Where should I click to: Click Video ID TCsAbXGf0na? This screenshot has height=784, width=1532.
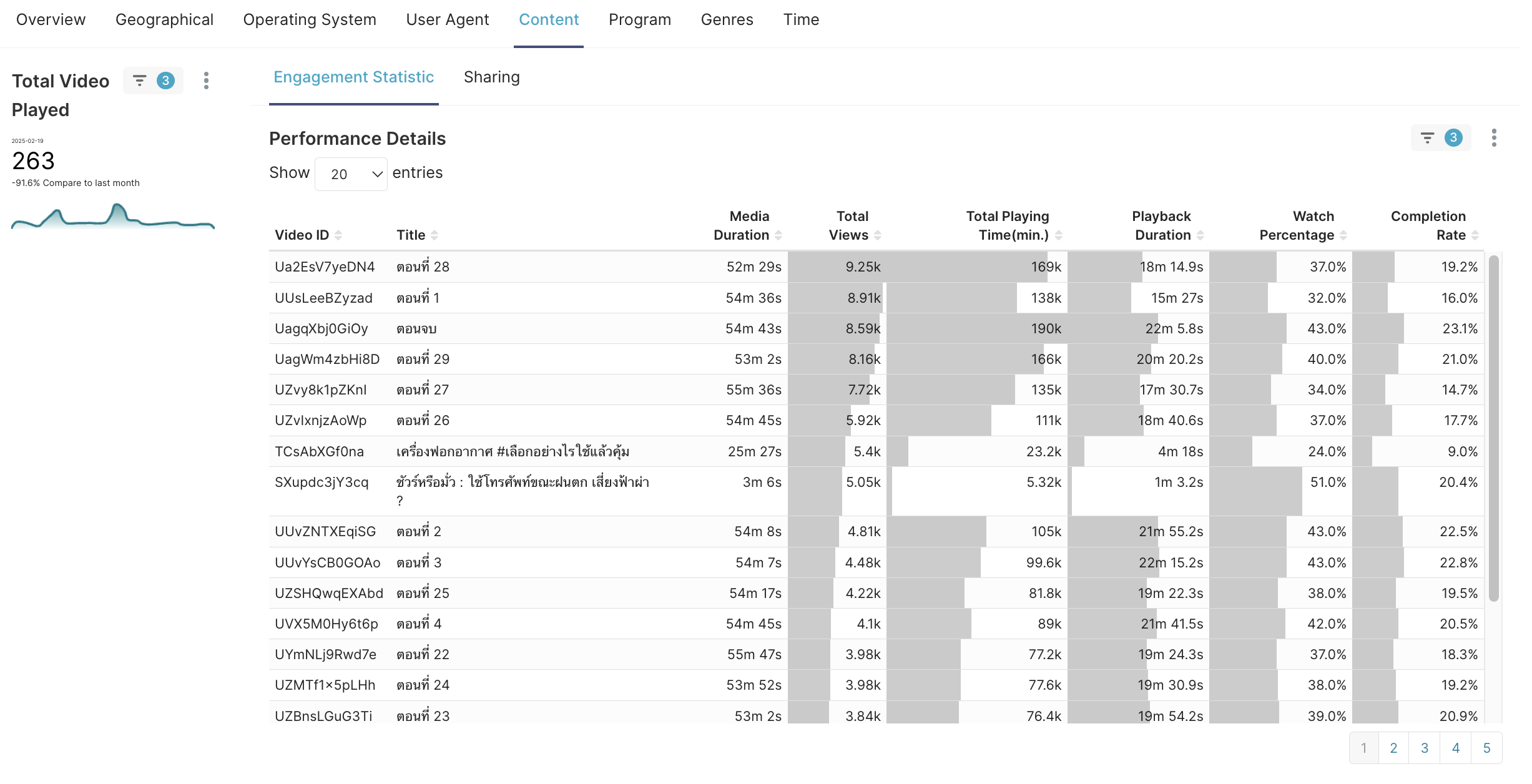point(319,452)
